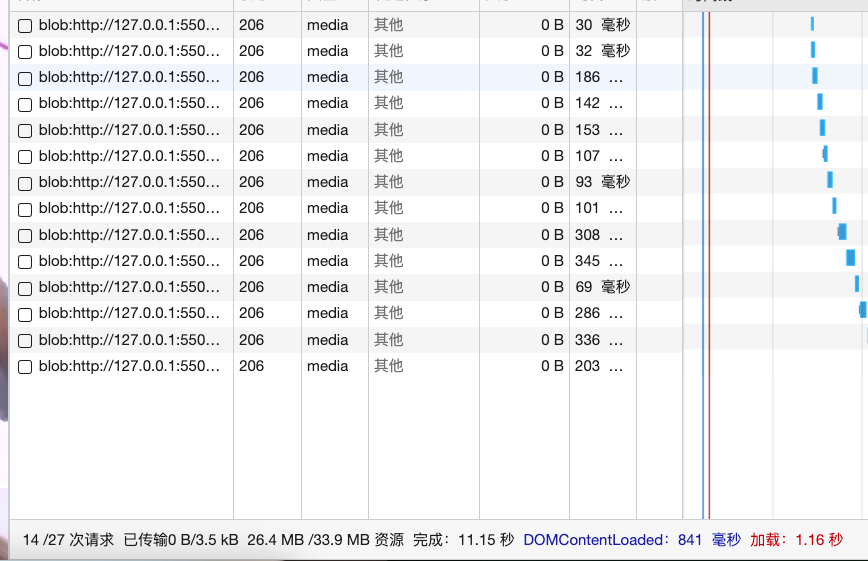This screenshot has height=561, width=868.
Task: Select the blob URL in the 32 毫秒 row
Action: point(128,51)
